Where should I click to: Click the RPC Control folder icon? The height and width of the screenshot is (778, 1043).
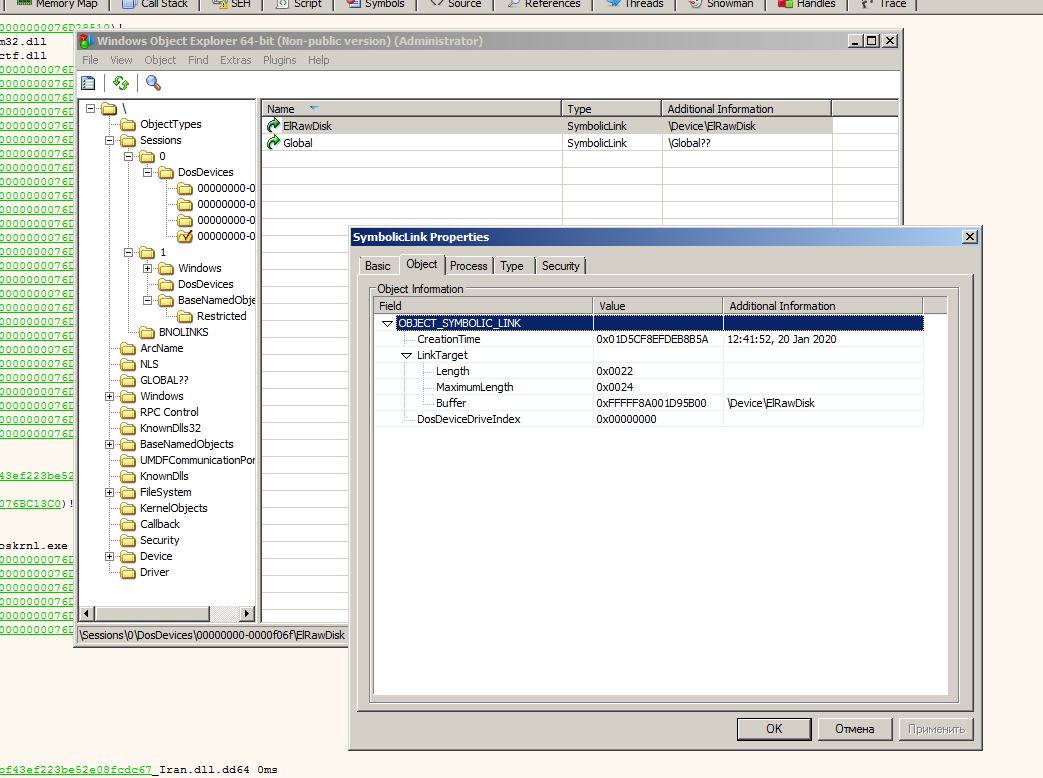coord(128,412)
